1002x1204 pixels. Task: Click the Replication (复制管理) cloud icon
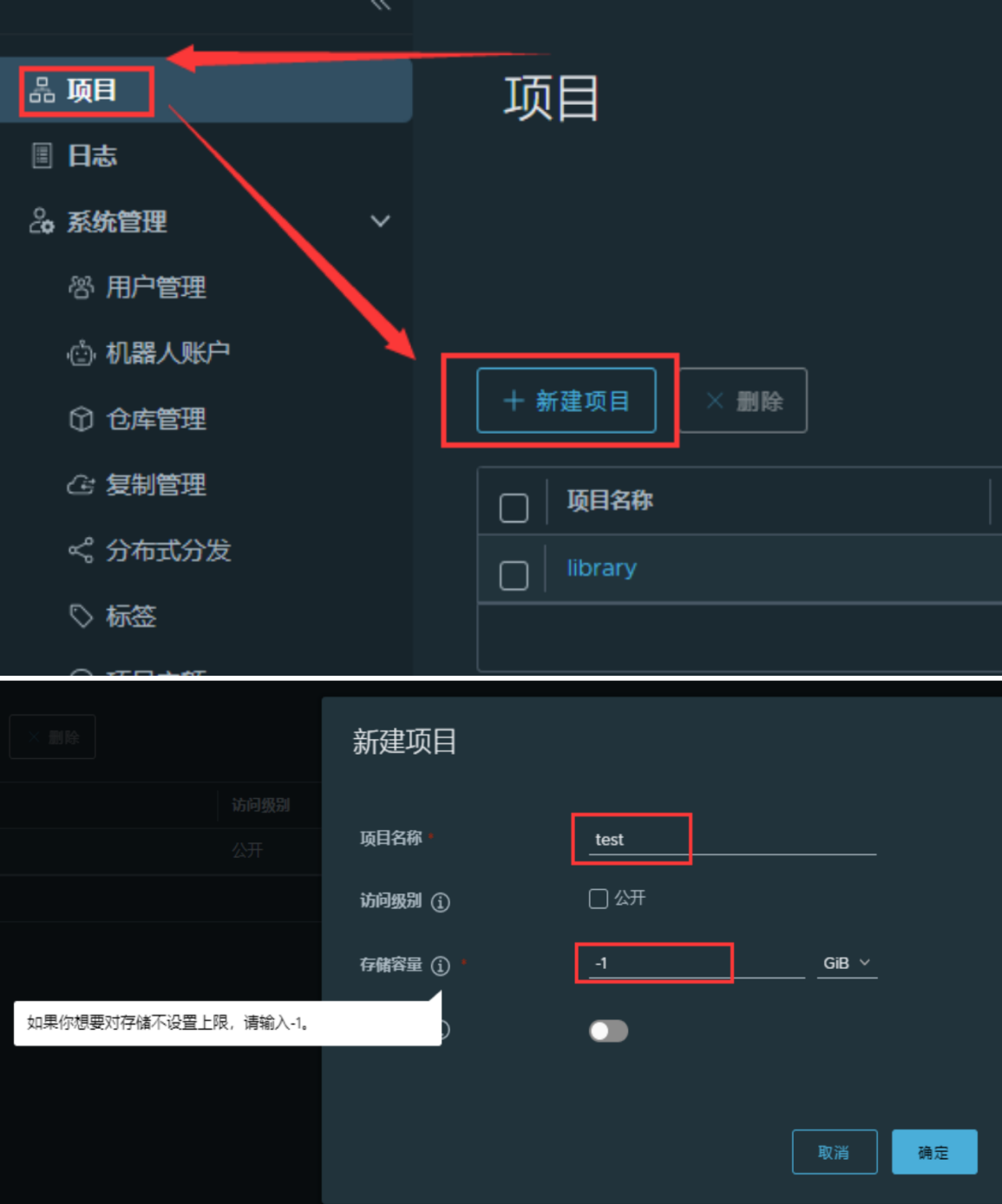tap(81, 485)
